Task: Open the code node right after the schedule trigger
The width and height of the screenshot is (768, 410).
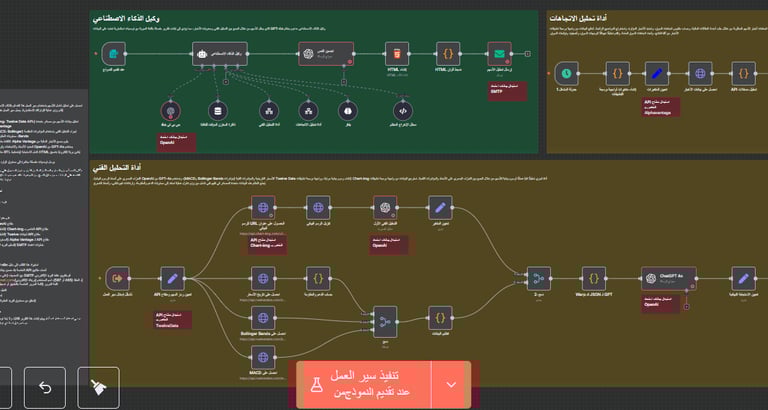Action: [x=618, y=73]
